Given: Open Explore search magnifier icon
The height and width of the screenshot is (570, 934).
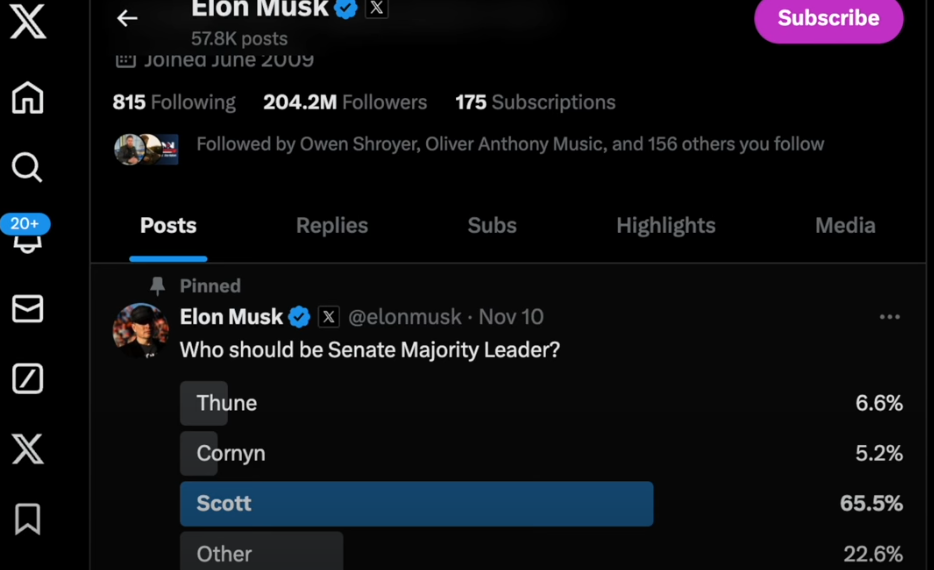Looking at the screenshot, I should pyautogui.click(x=27, y=167).
